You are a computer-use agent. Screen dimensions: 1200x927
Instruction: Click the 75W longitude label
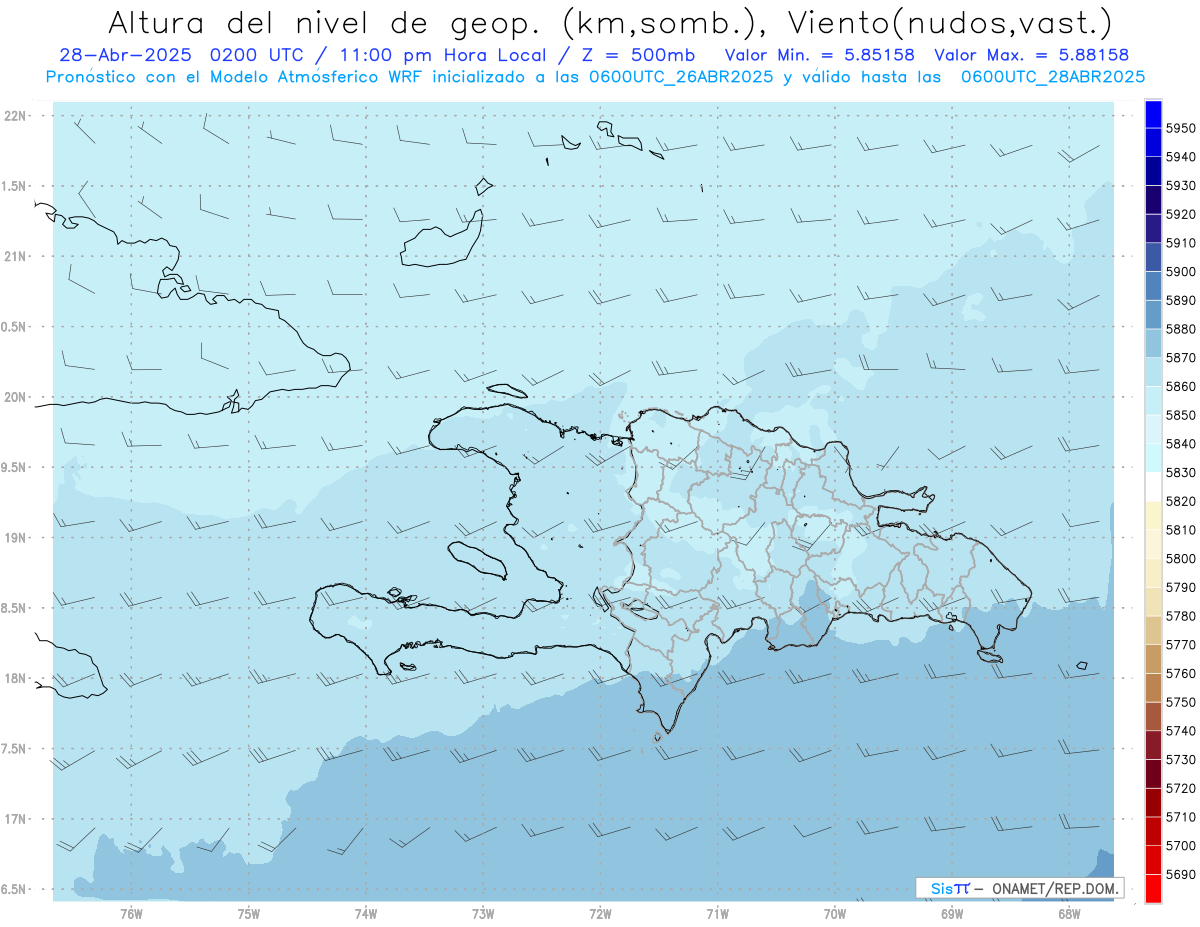click(x=249, y=913)
